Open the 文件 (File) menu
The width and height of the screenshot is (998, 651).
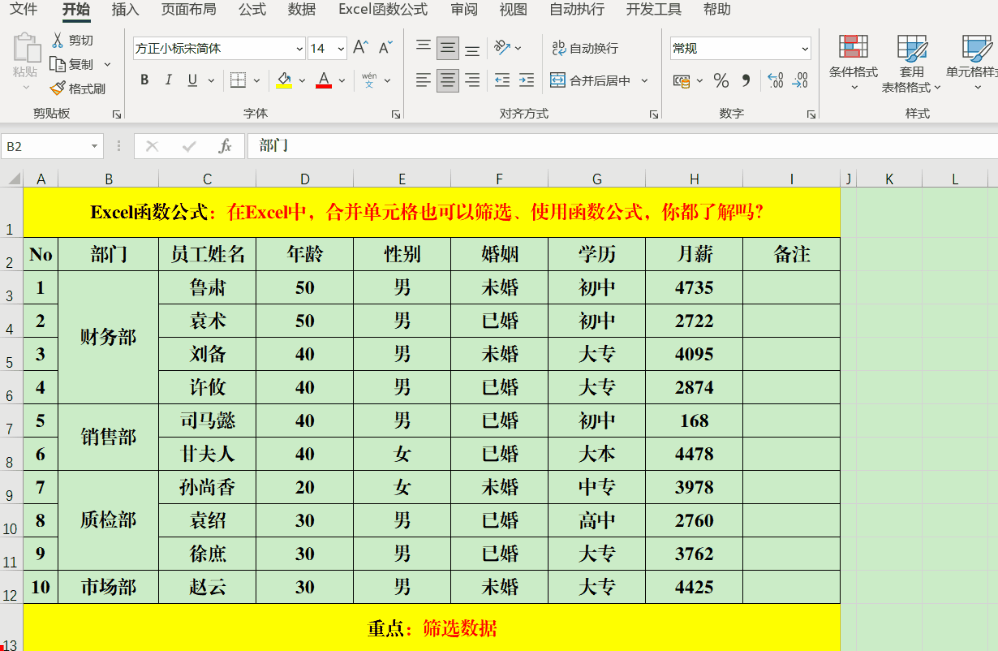point(24,9)
